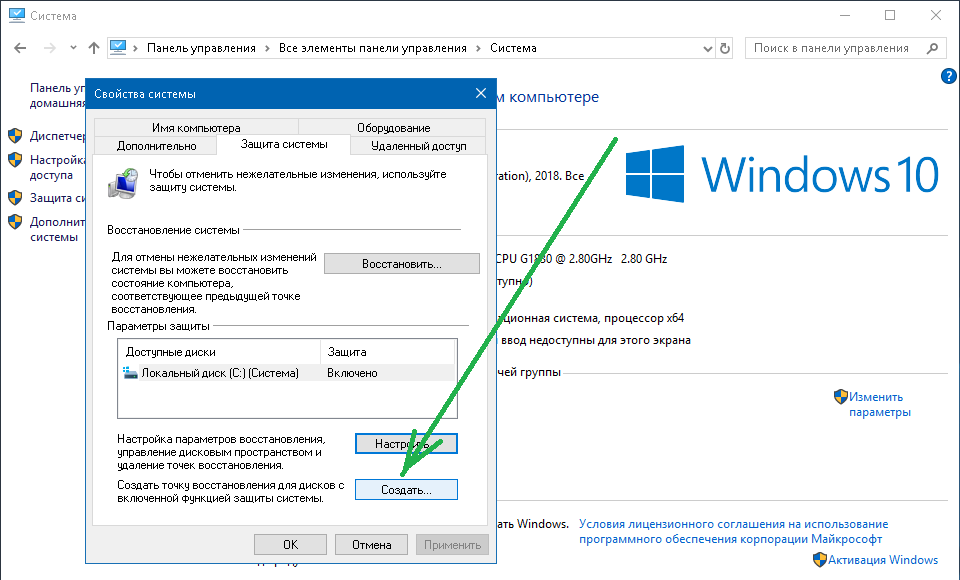This screenshot has width=960, height=580.
Task: Click shield icon next to 'Дополнительные' sidebar link
Action: (x=15, y=222)
